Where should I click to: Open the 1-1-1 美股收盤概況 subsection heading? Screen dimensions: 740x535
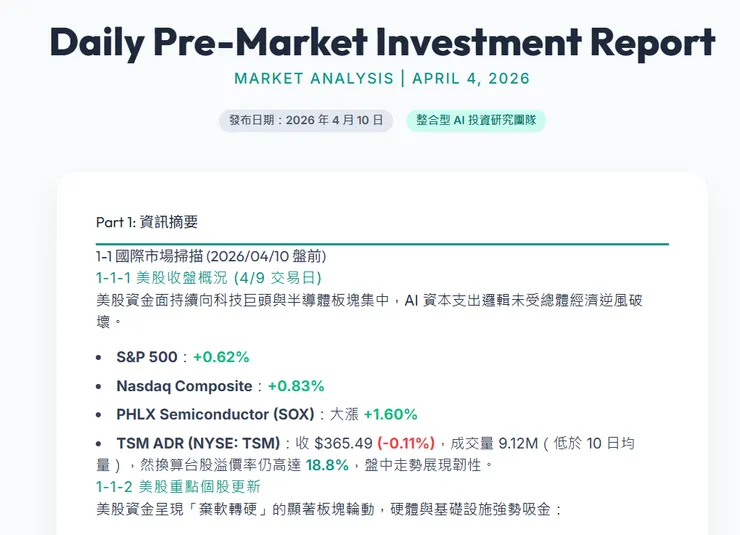[209, 277]
